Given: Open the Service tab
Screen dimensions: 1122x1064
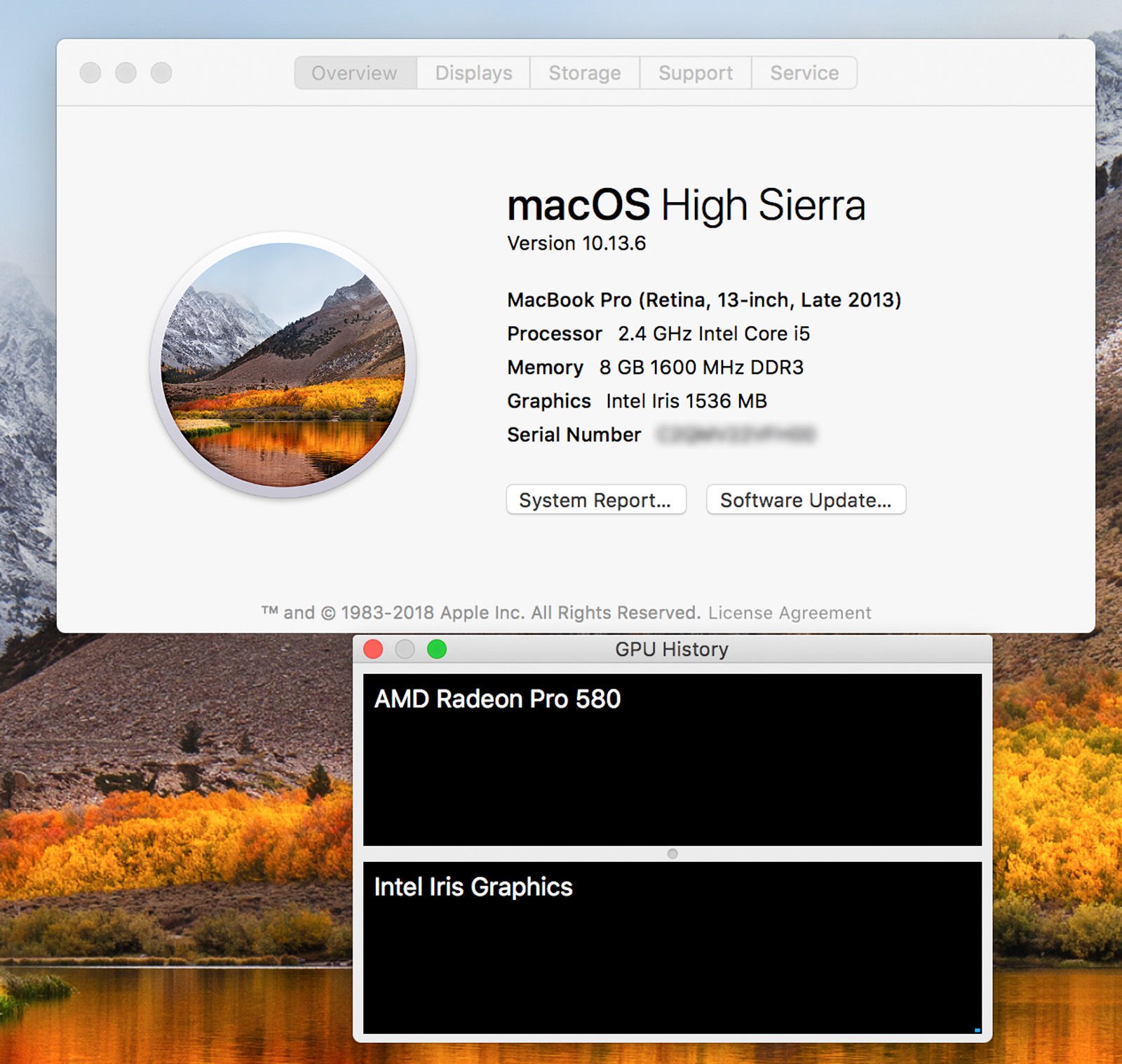Looking at the screenshot, I should coord(804,72).
